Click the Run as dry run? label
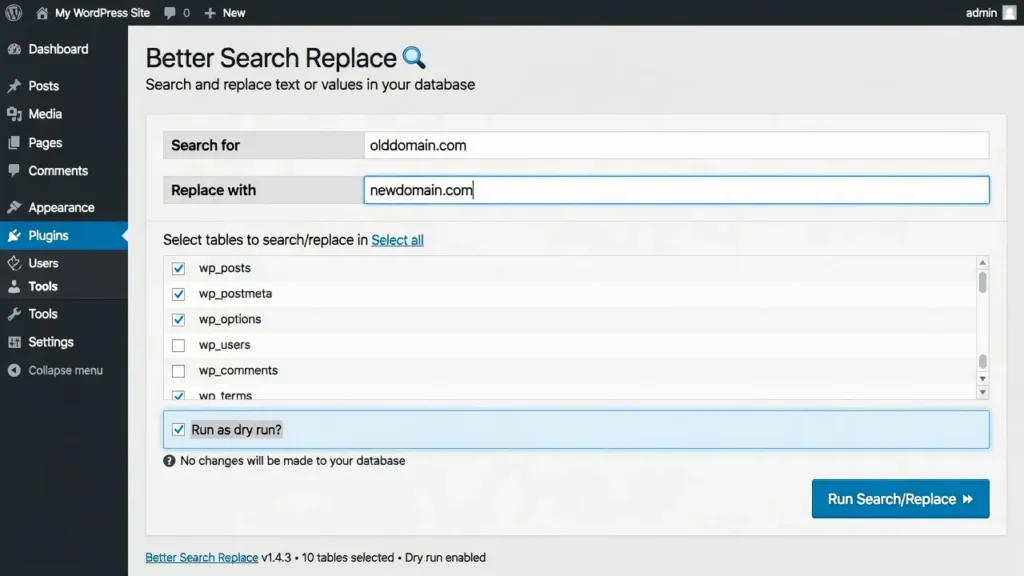This screenshot has height=576, width=1024. 236,430
